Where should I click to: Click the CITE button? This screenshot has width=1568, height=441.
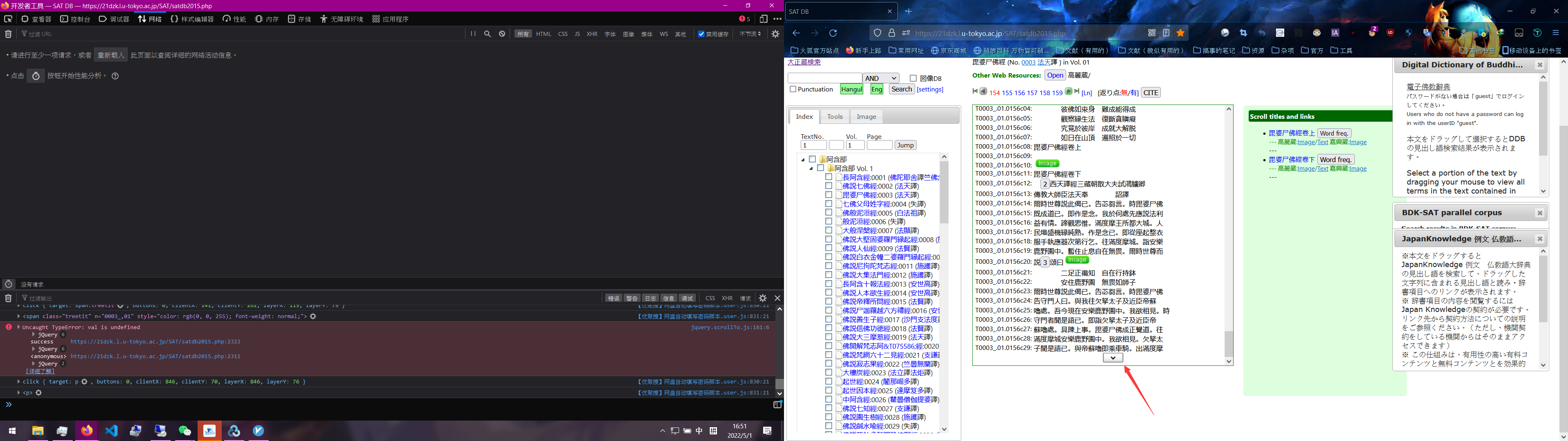[x=1150, y=93]
